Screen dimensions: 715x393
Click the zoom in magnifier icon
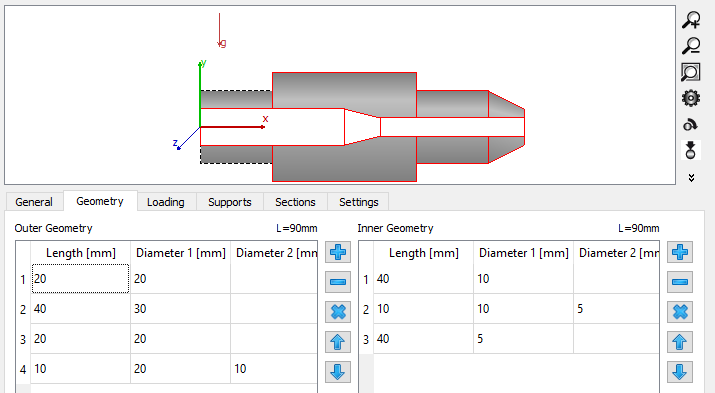[x=691, y=20]
